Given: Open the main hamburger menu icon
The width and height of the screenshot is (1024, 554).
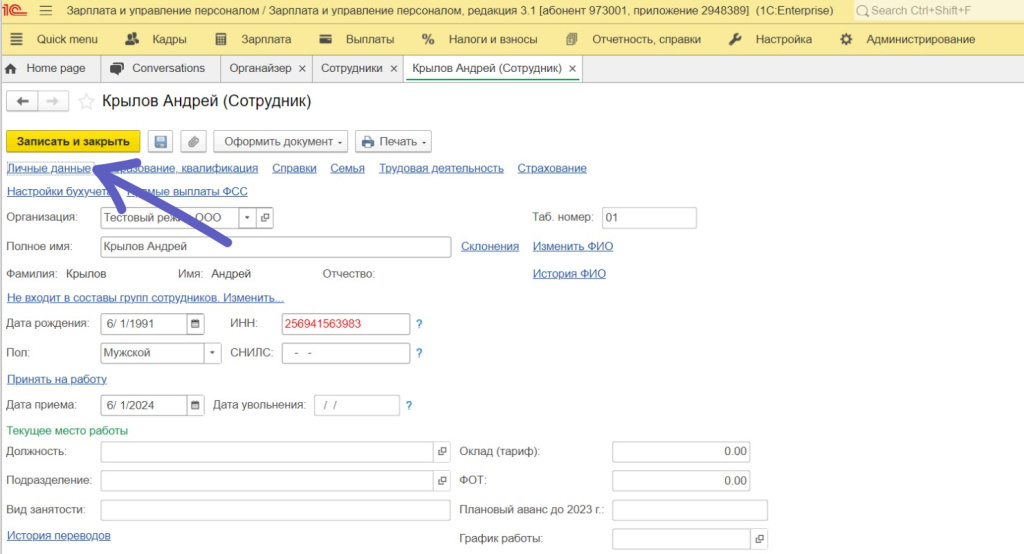Looking at the screenshot, I should 47,11.
